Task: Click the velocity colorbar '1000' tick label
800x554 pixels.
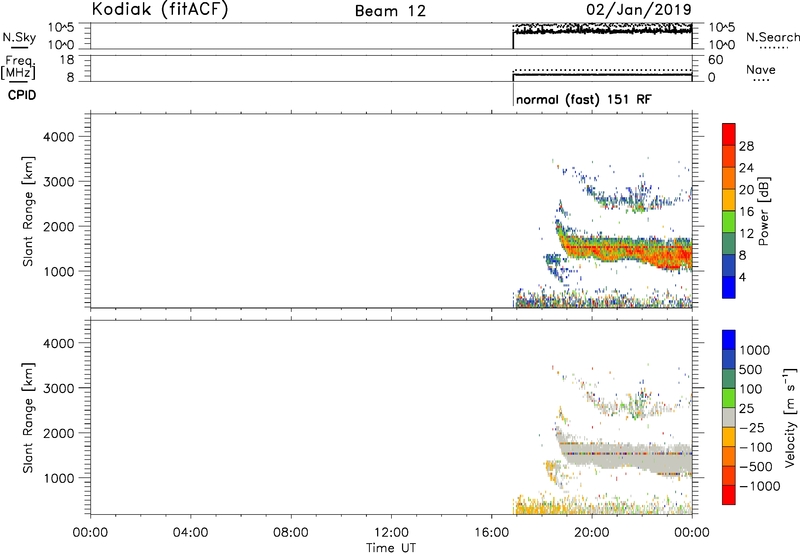Action: tap(755, 350)
